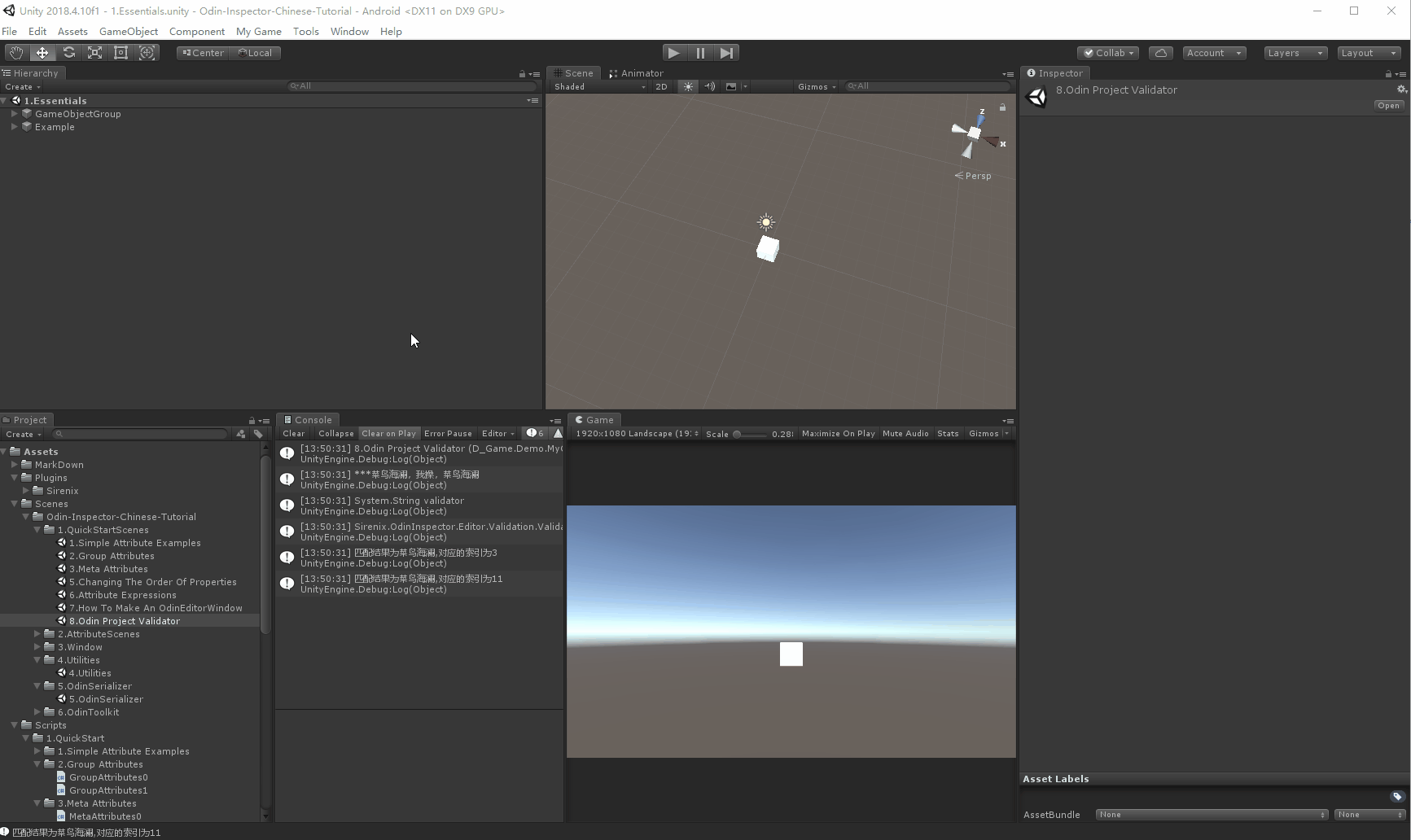
Task: Select the Rotate tool
Action: pyautogui.click(x=68, y=53)
